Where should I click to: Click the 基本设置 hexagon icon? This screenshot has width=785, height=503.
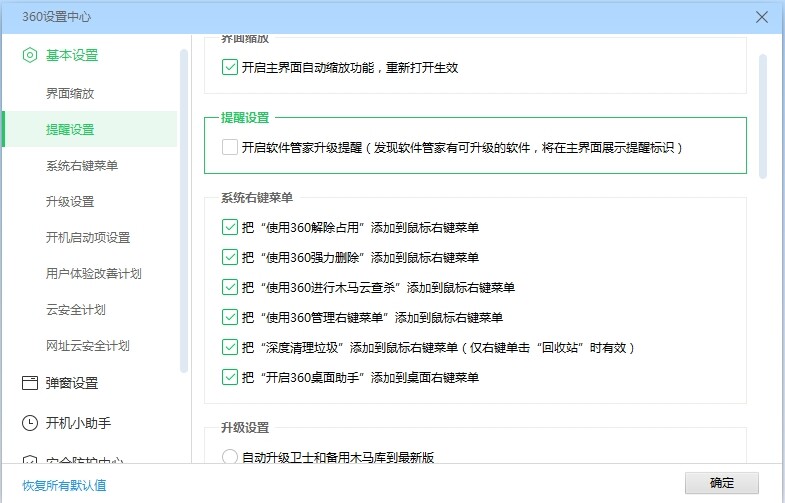tap(30, 55)
